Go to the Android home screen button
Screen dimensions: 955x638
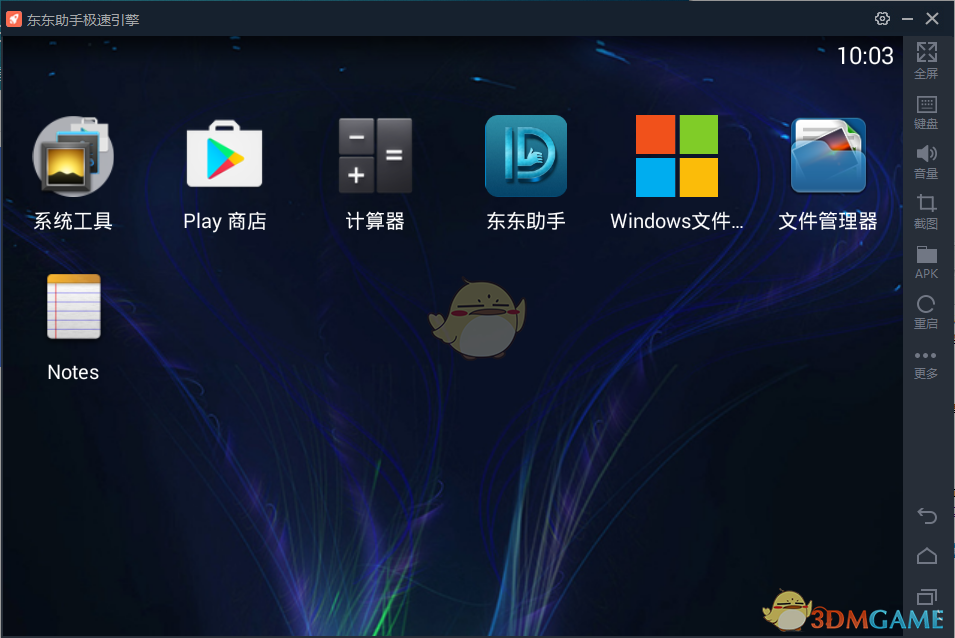click(927, 556)
